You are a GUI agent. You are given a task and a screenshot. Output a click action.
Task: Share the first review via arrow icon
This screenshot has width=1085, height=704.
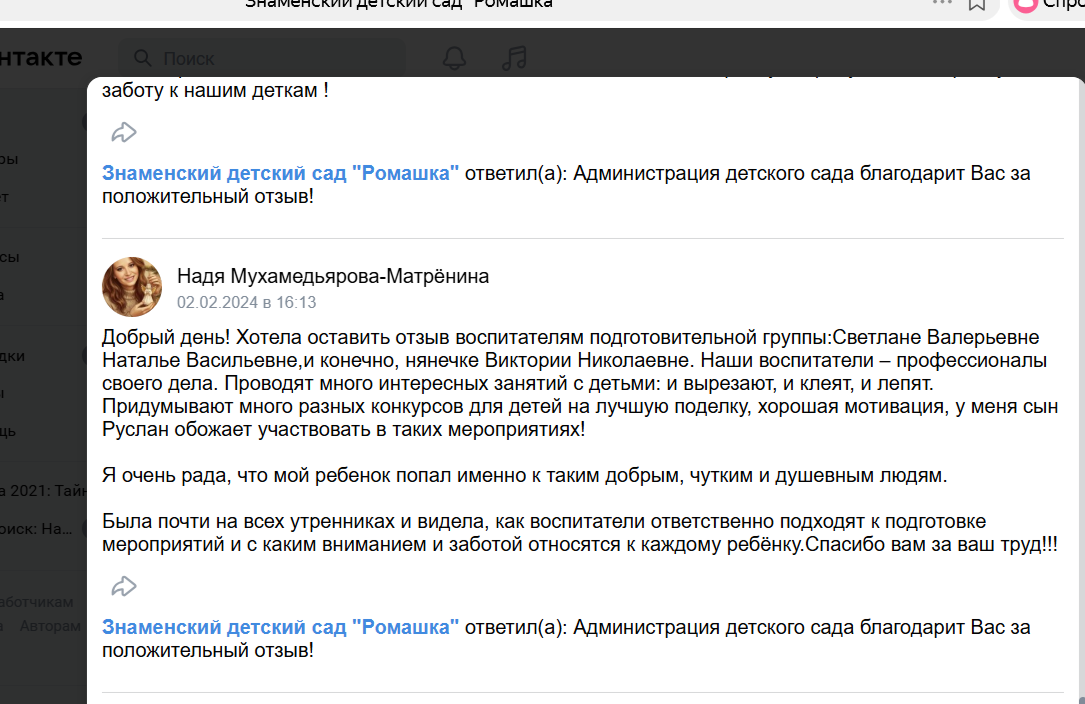[x=124, y=132]
